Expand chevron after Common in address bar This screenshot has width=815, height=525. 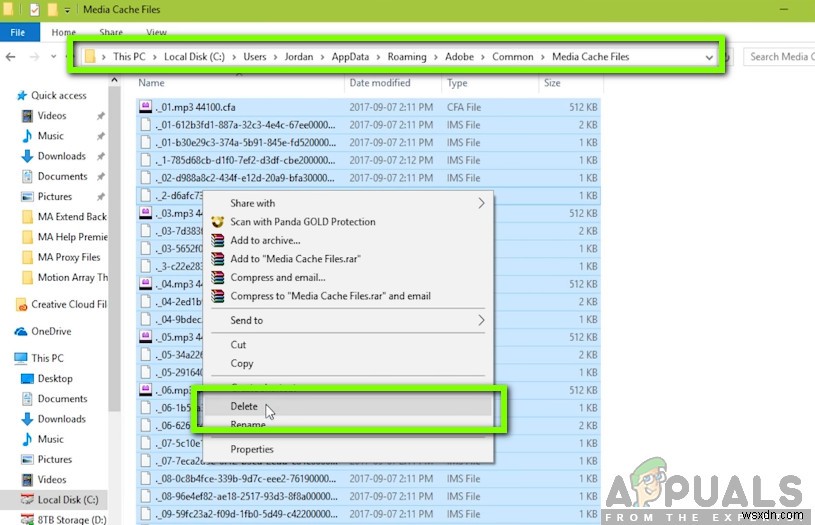[543, 57]
